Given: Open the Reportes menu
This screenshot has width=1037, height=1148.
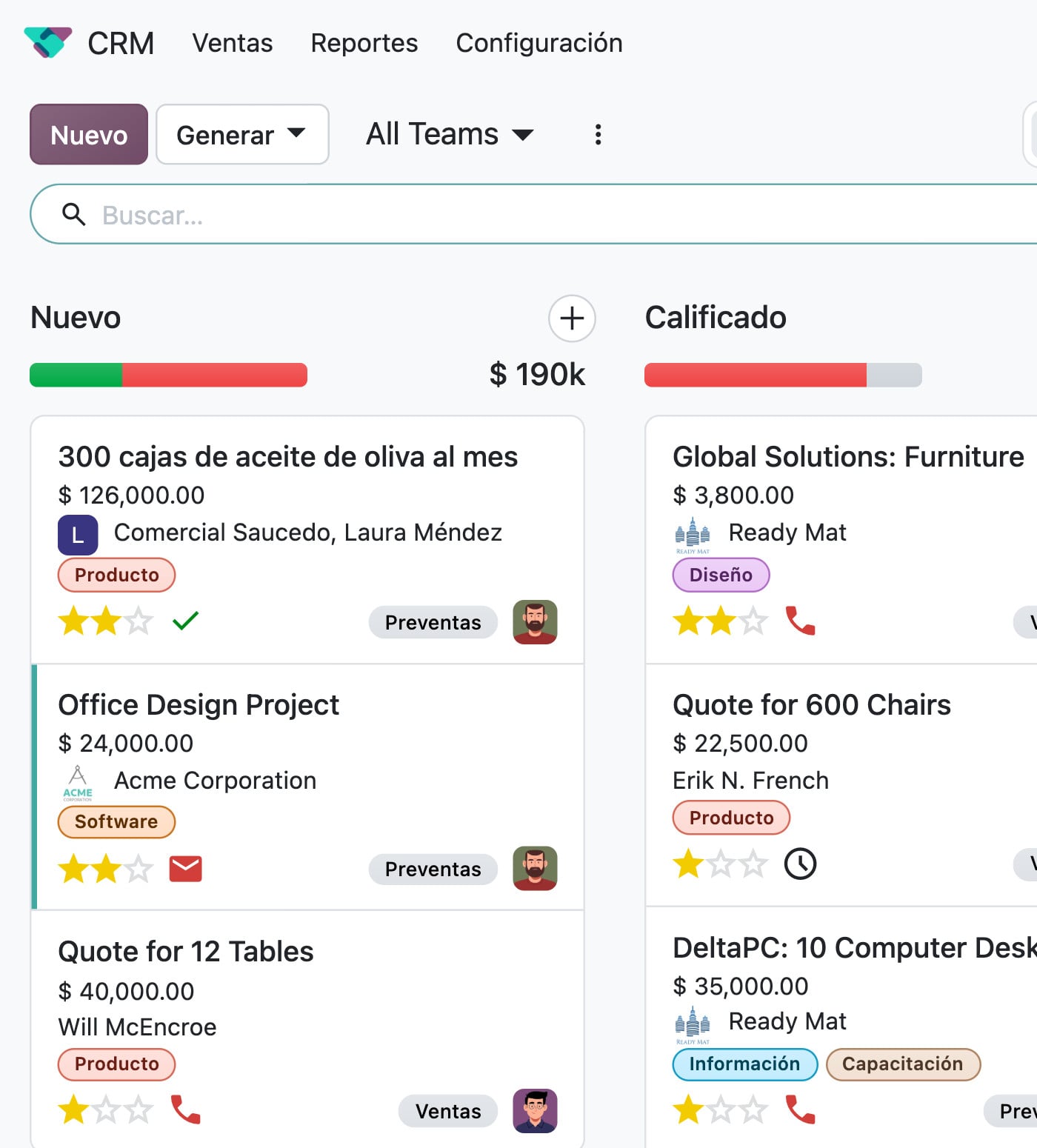Looking at the screenshot, I should [x=364, y=43].
